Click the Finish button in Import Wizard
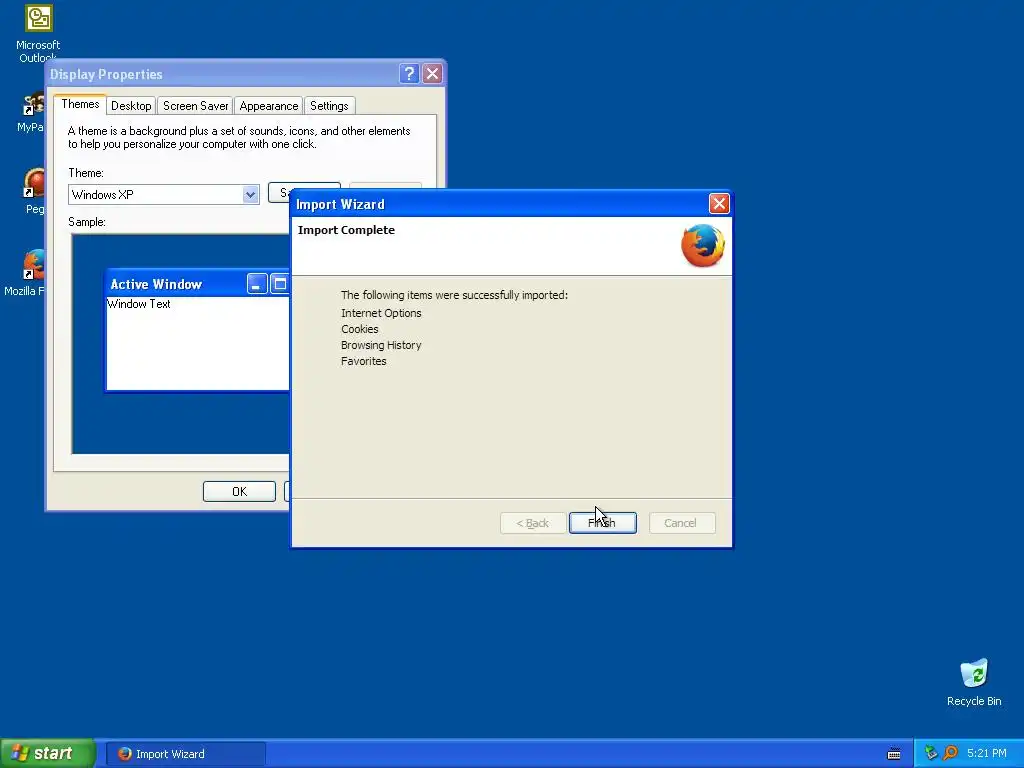 602,523
